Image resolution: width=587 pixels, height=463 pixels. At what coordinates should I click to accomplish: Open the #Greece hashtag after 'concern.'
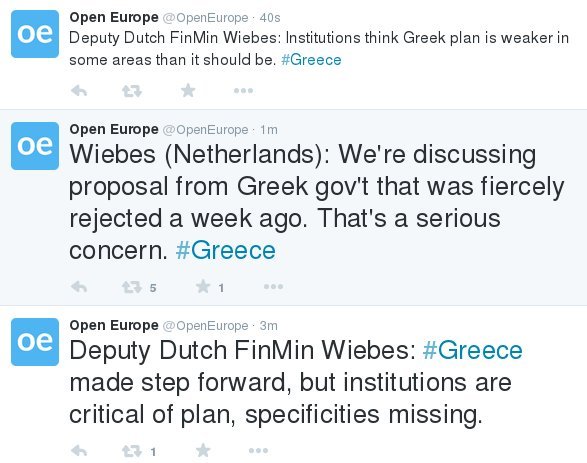[x=226, y=250]
